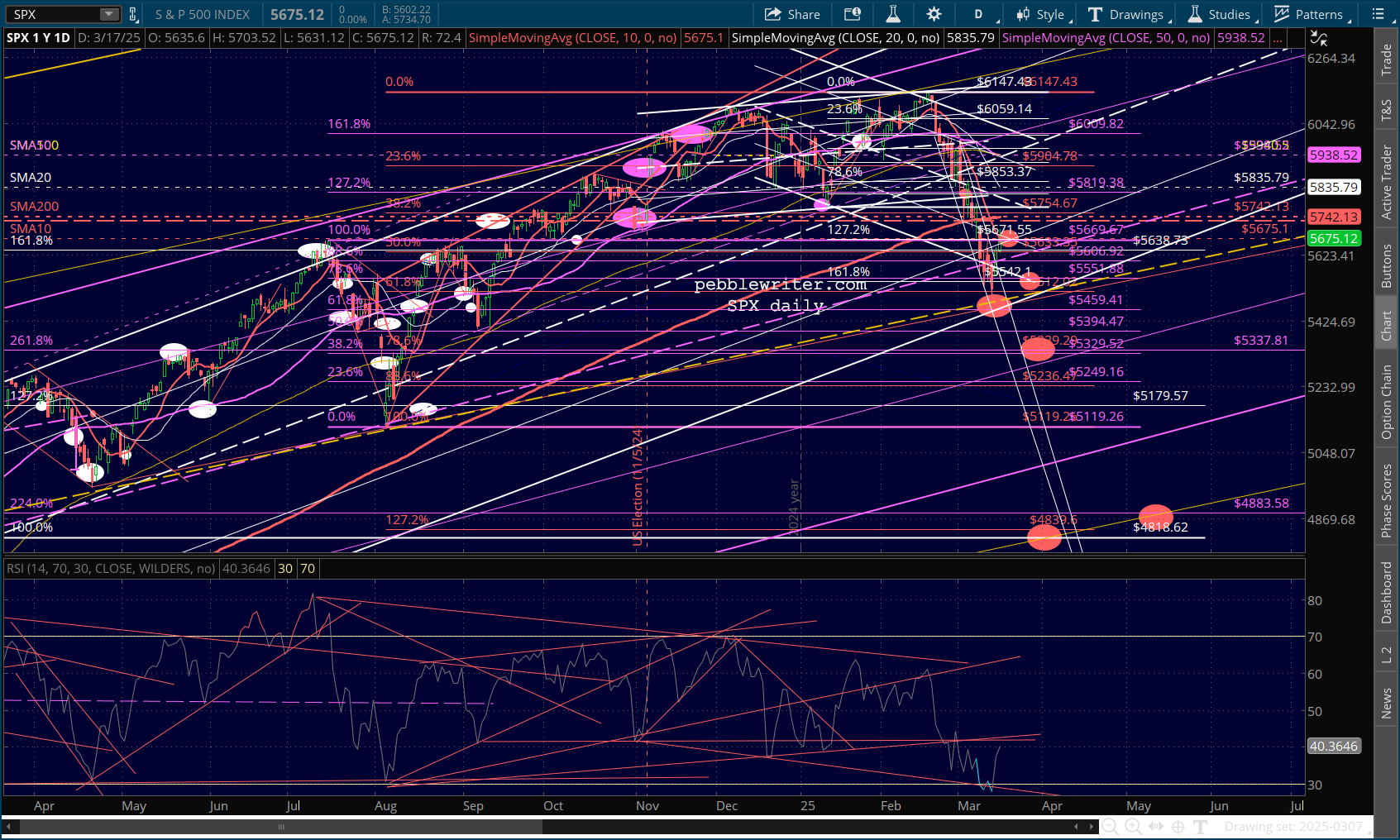
Task: Zoom in the chart with magnifier plus
Action: pyautogui.click(x=1133, y=827)
